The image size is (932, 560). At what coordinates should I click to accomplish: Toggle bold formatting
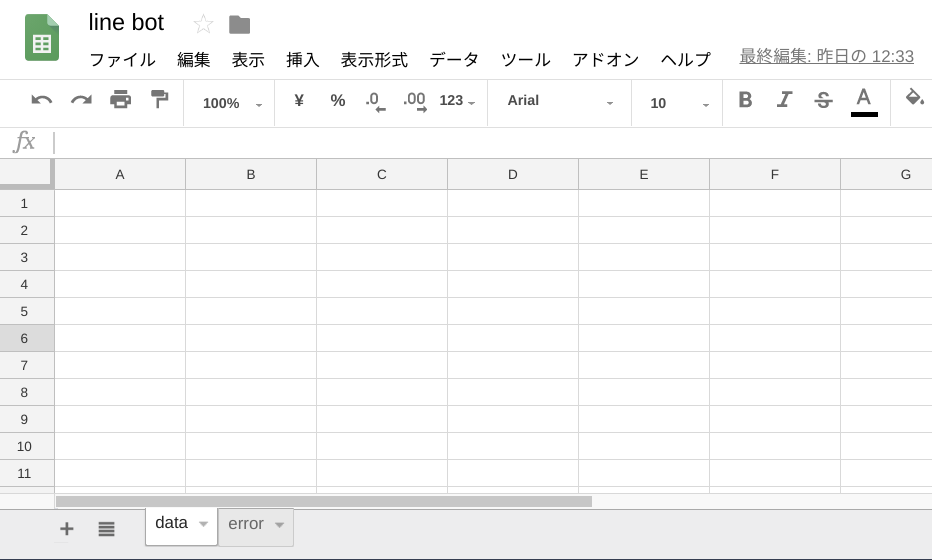[x=745, y=100]
